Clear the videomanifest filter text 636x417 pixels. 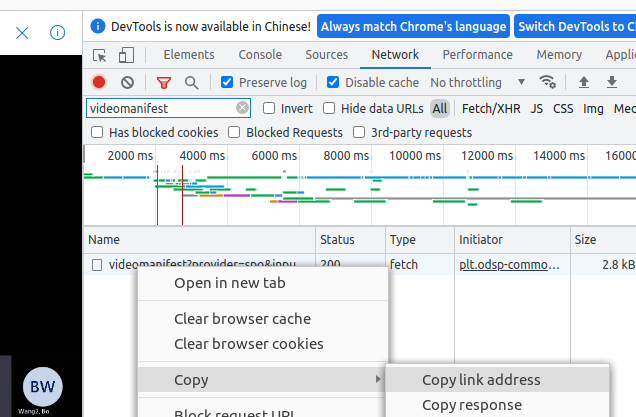pyautogui.click(x=242, y=108)
